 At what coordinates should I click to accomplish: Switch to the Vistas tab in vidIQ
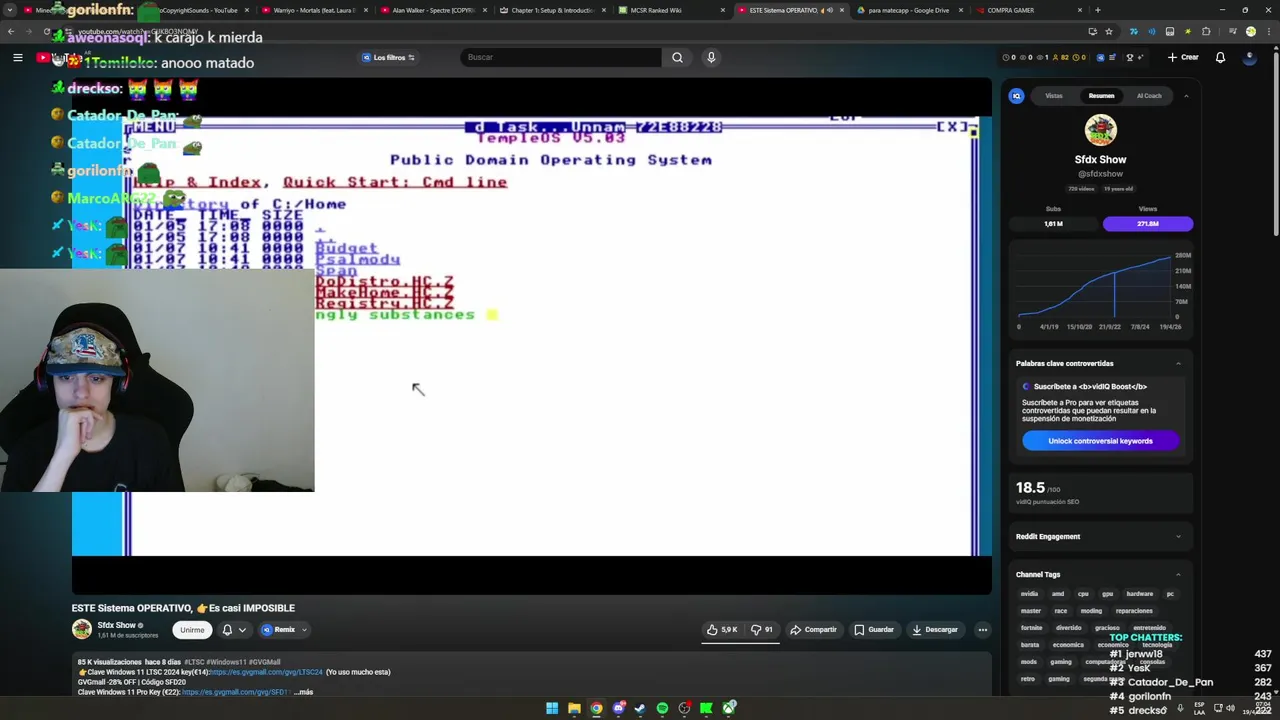pos(1054,96)
